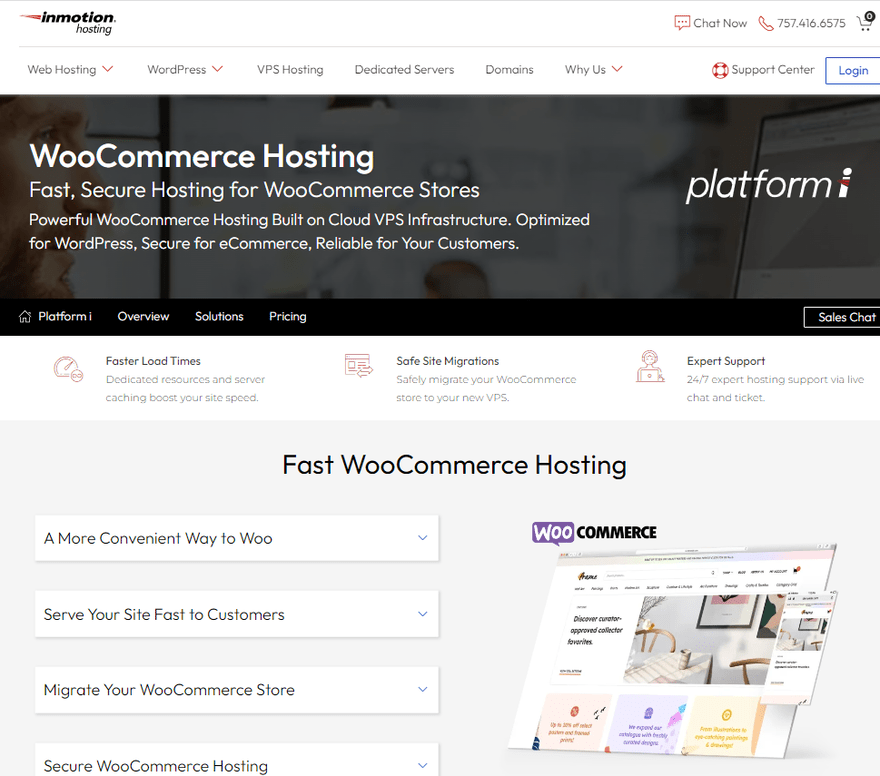Open the Domains menu item

pos(509,70)
